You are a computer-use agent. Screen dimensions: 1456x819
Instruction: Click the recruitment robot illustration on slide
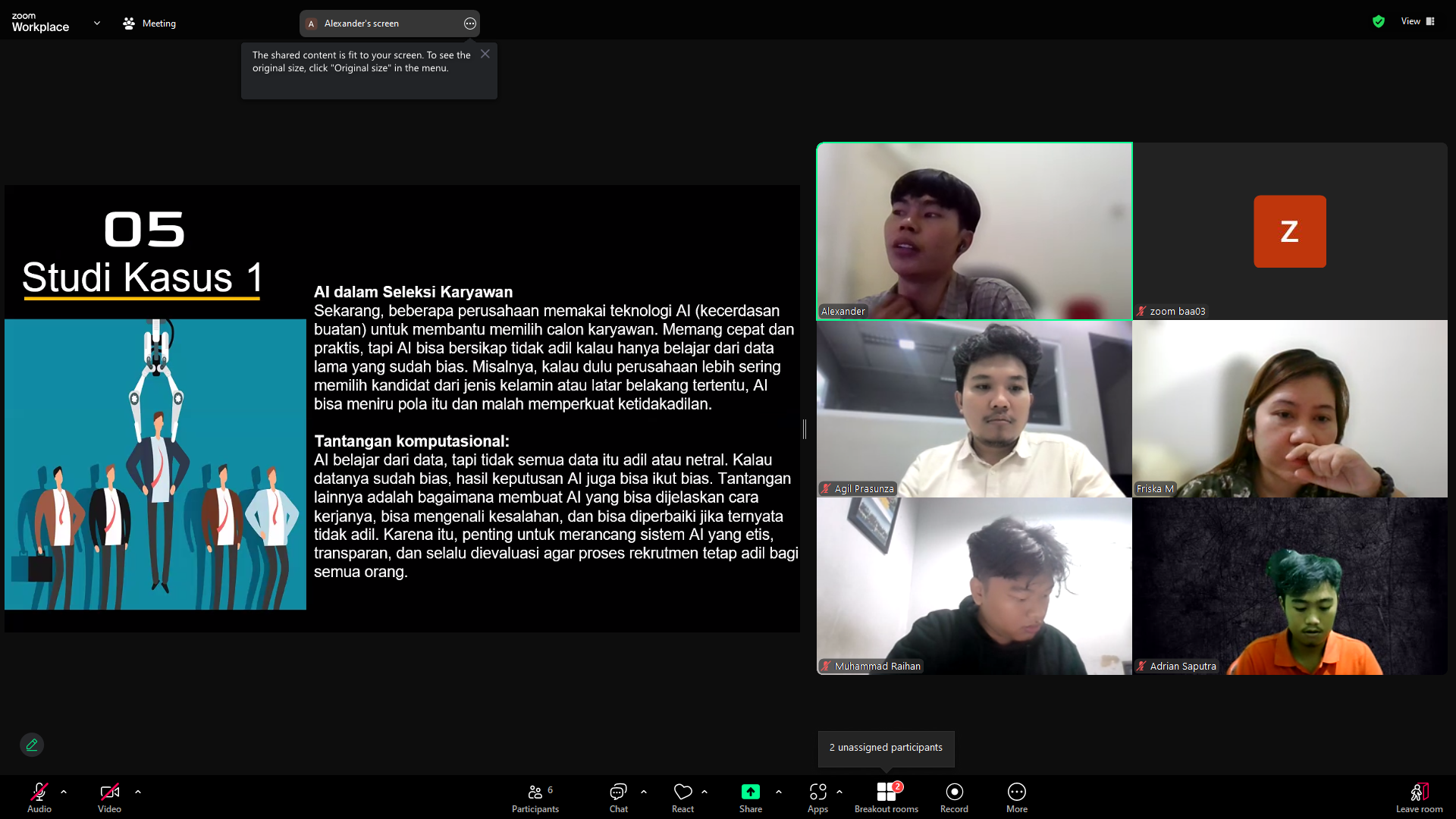(155, 464)
